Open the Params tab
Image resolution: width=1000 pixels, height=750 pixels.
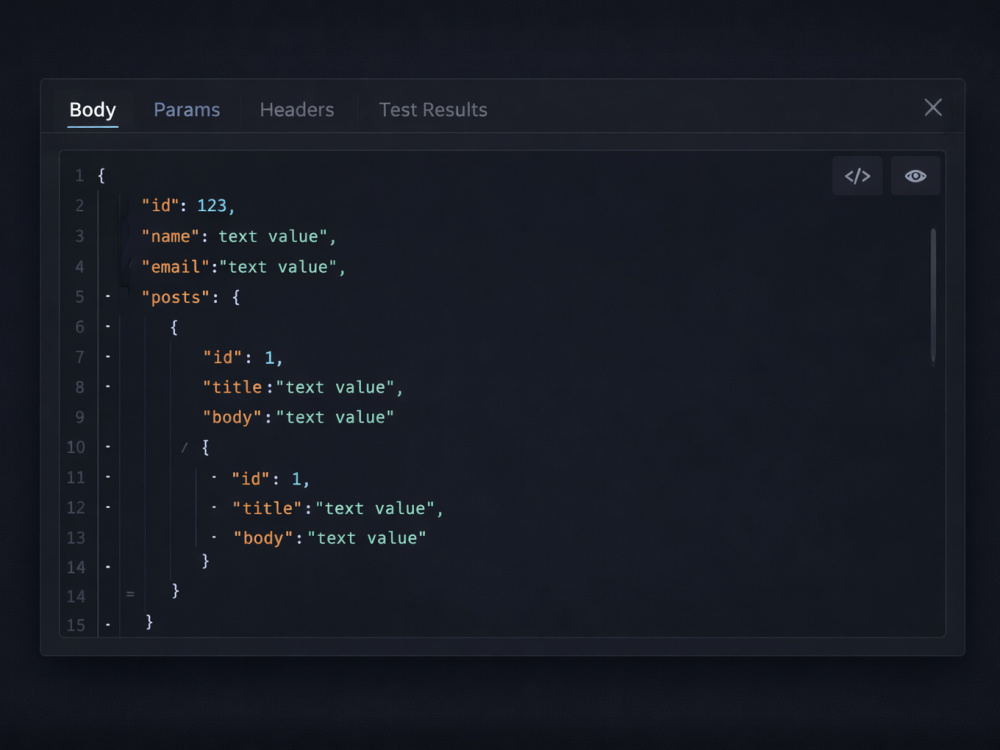pos(187,110)
